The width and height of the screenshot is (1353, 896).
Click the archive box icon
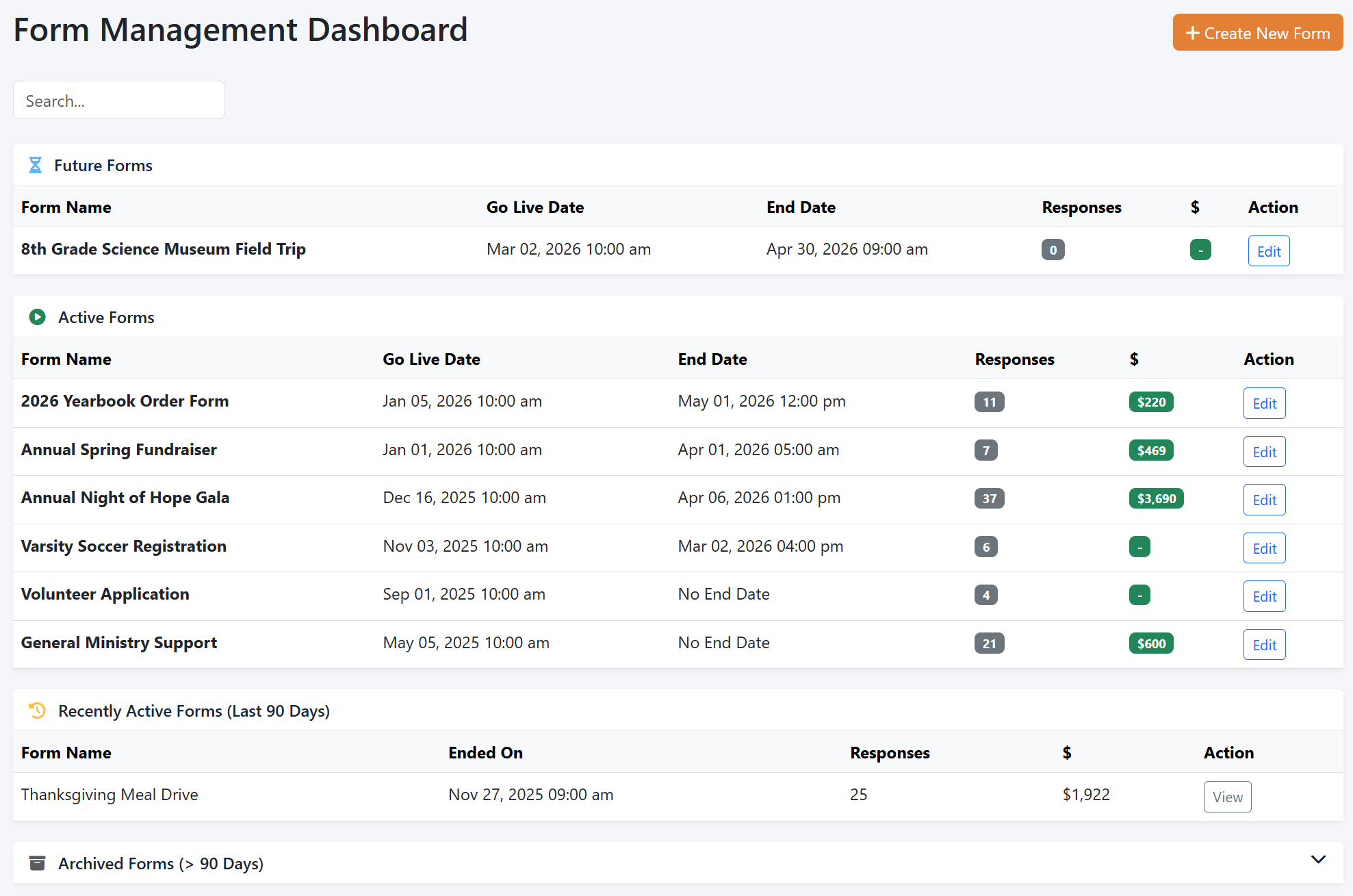(x=38, y=863)
